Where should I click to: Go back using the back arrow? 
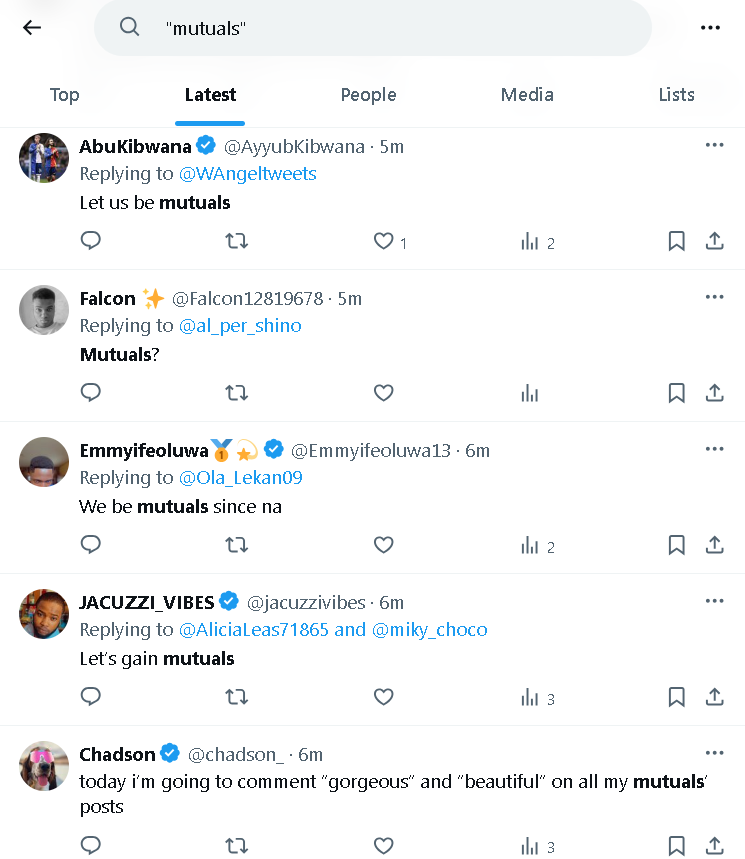(31, 27)
